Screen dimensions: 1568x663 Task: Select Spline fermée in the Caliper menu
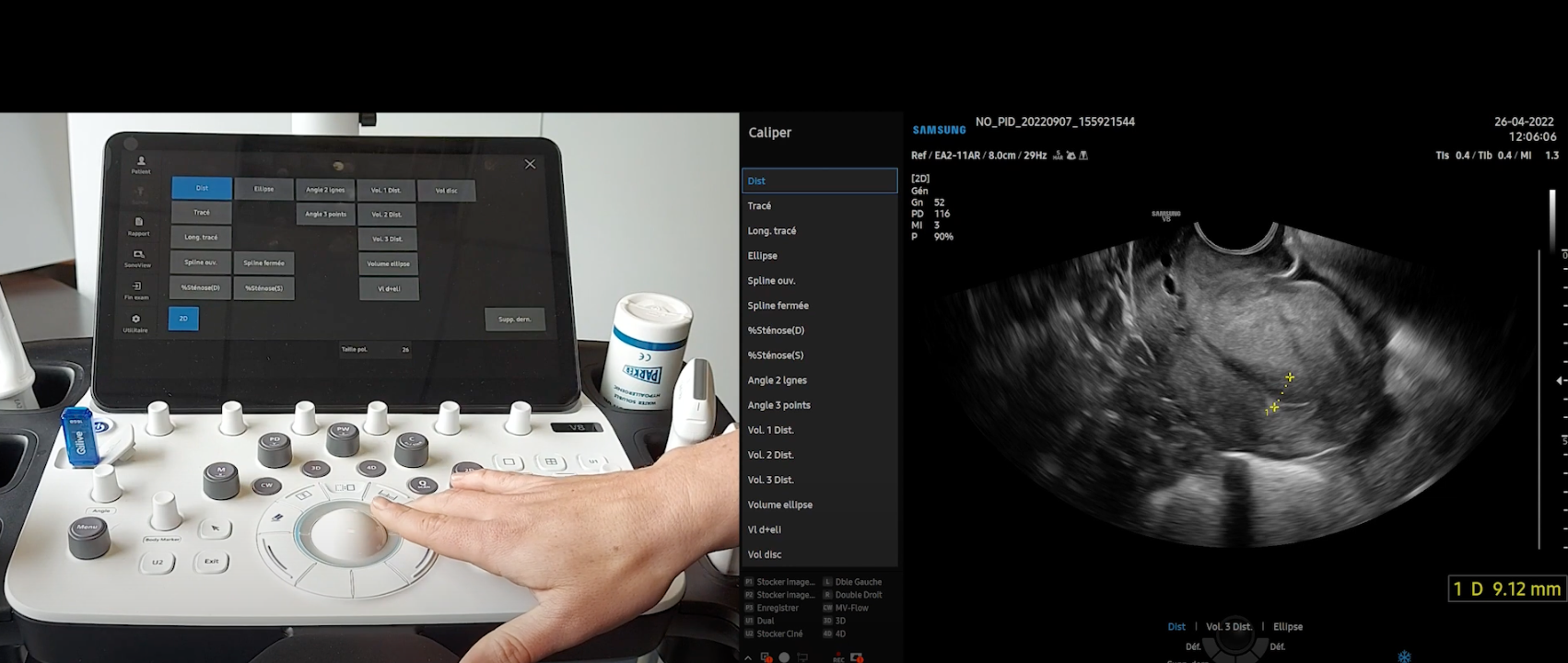coord(820,305)
